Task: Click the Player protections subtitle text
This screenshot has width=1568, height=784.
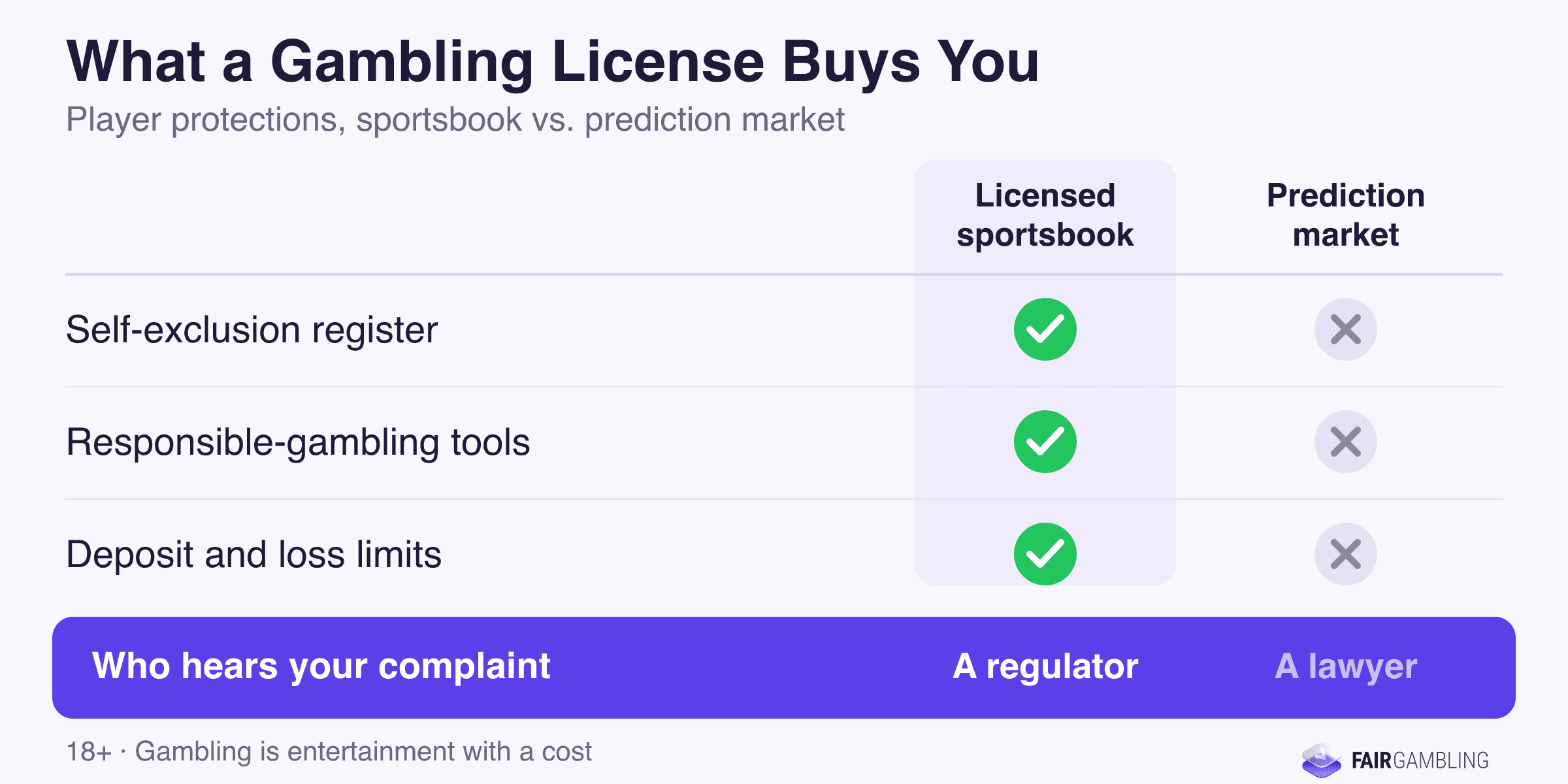Action: pos(455,120)
